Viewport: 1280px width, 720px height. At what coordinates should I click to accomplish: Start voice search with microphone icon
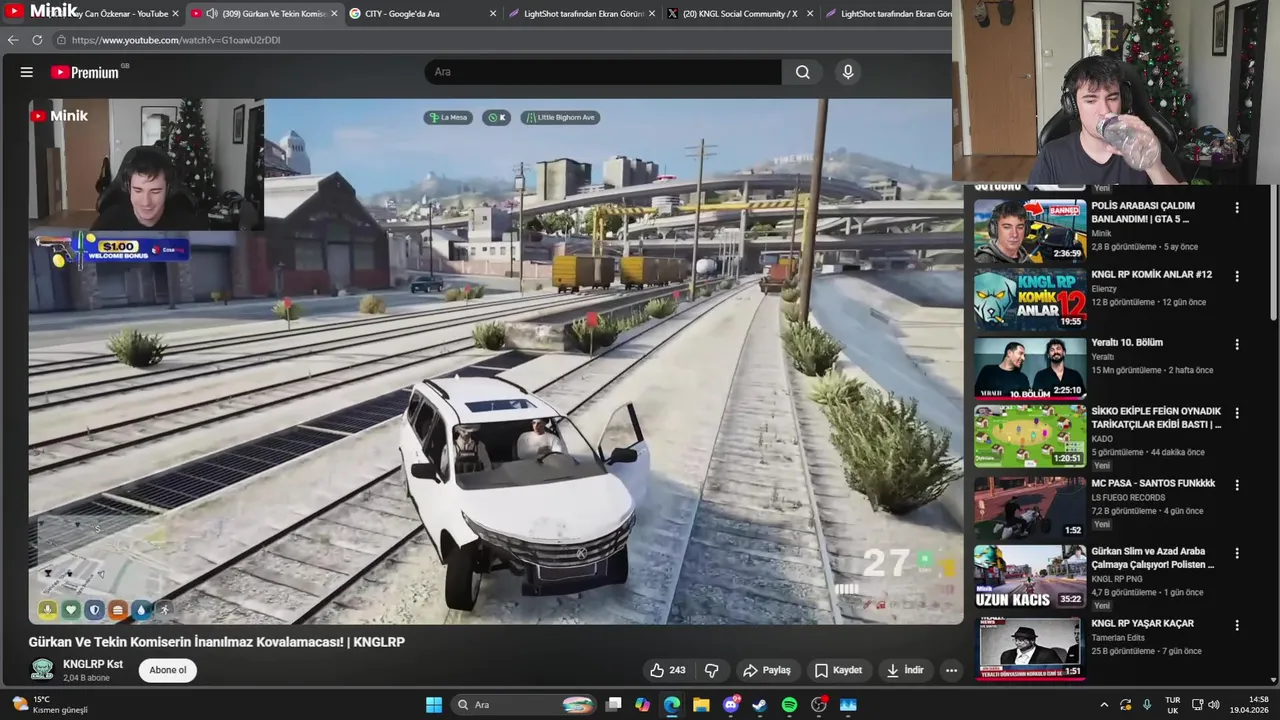pyautogui.click(x=847, y=72)
